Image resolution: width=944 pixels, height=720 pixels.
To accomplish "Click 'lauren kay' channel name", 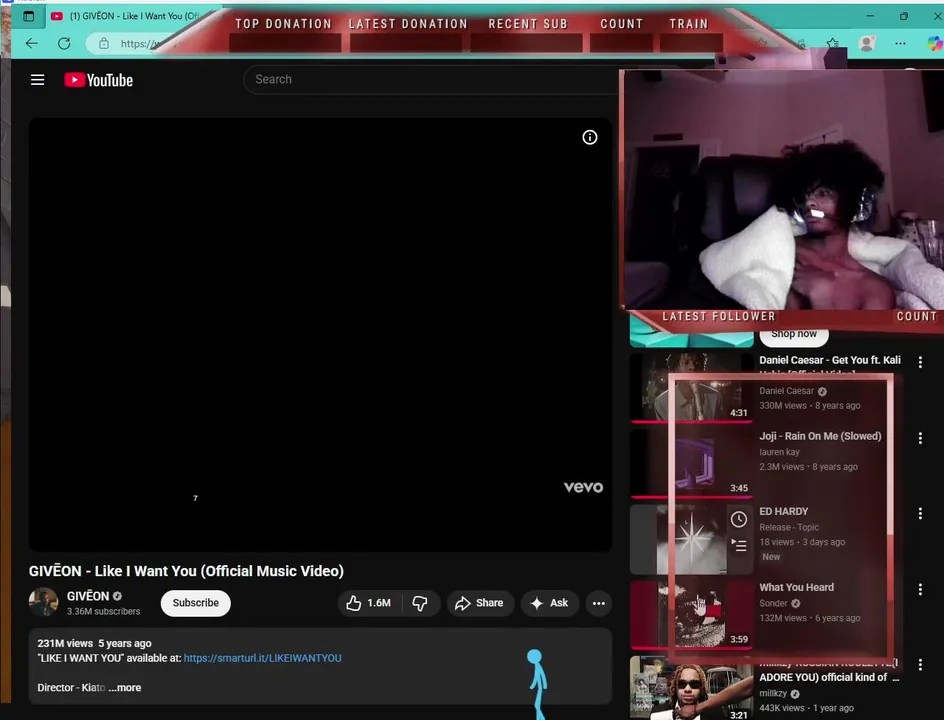I will coord(780,452).
